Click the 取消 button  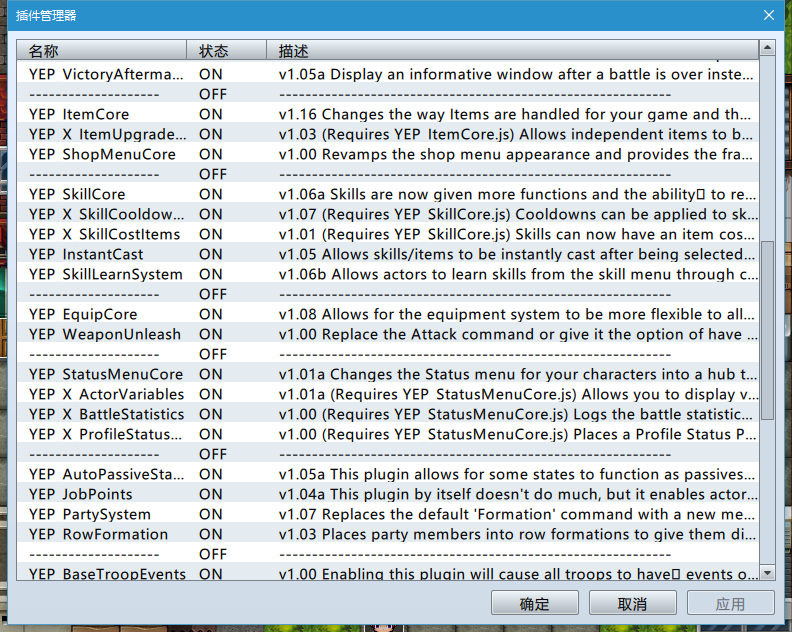632,603
